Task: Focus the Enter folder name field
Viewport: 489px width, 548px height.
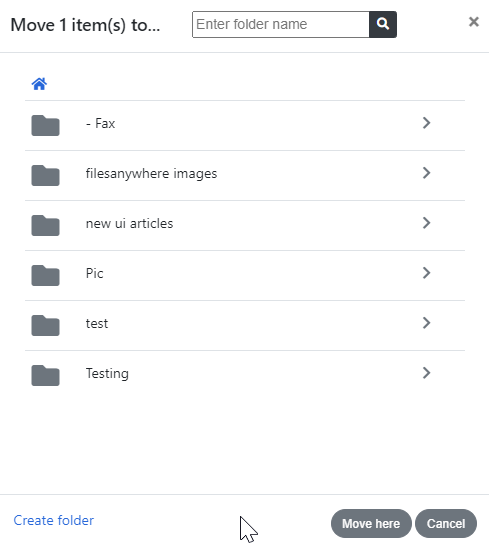Action: [x=281, y=24]
